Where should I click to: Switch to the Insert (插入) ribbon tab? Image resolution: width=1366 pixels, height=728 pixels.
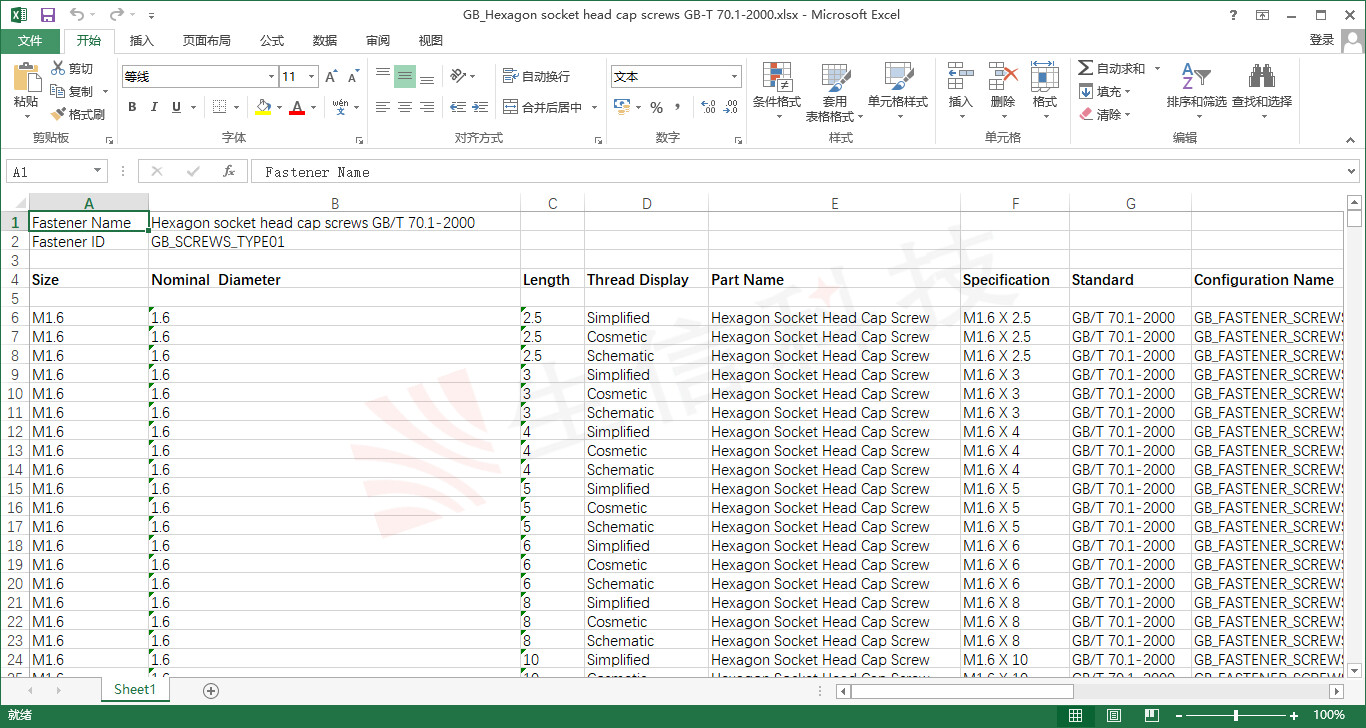(x=142, y=40)
